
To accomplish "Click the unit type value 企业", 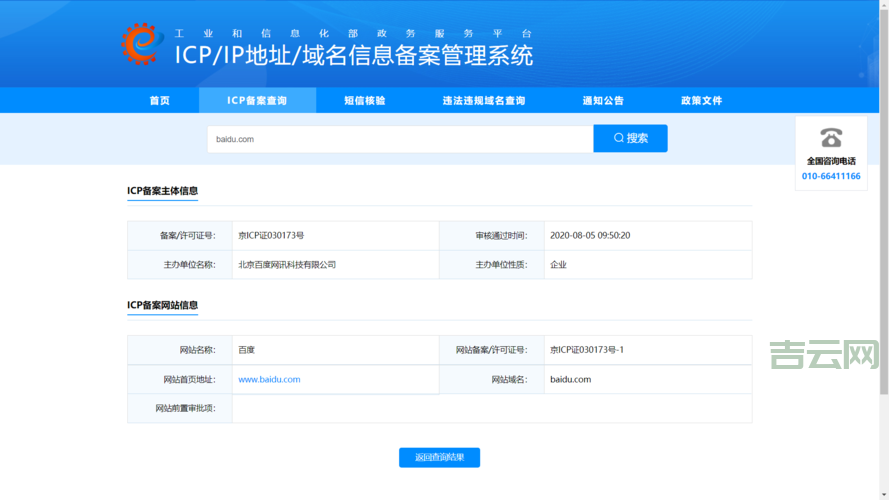I will 558,265.
